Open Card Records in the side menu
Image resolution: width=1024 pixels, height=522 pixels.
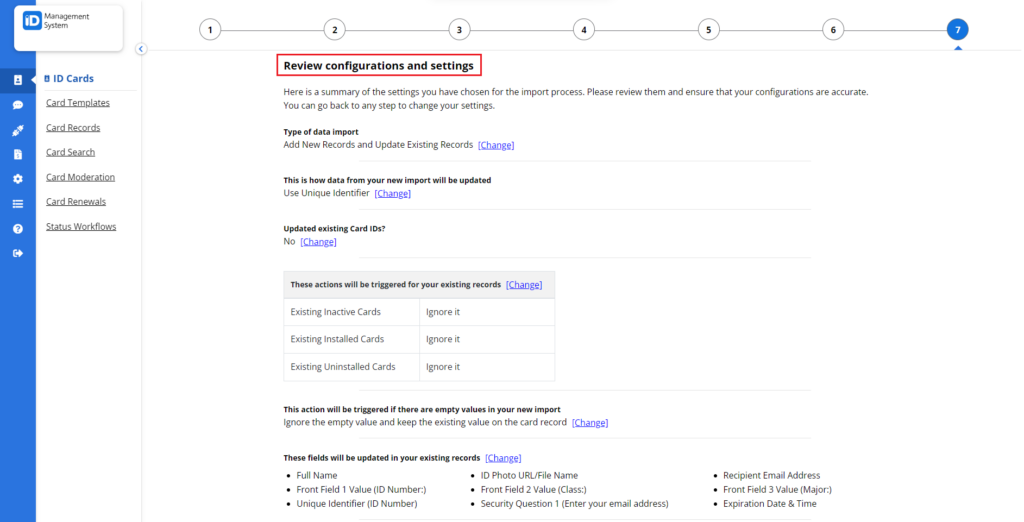click(73, 128)
